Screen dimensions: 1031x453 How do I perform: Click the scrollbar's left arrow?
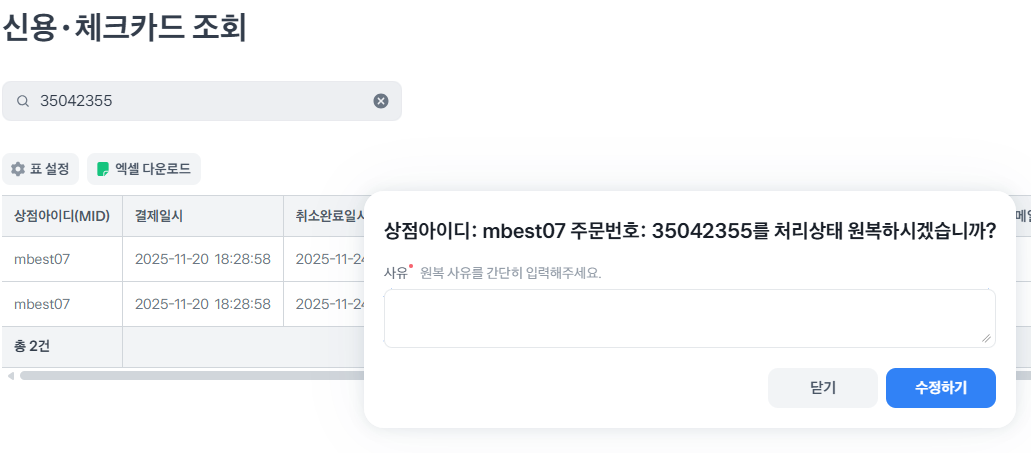[x=11, y=376]
